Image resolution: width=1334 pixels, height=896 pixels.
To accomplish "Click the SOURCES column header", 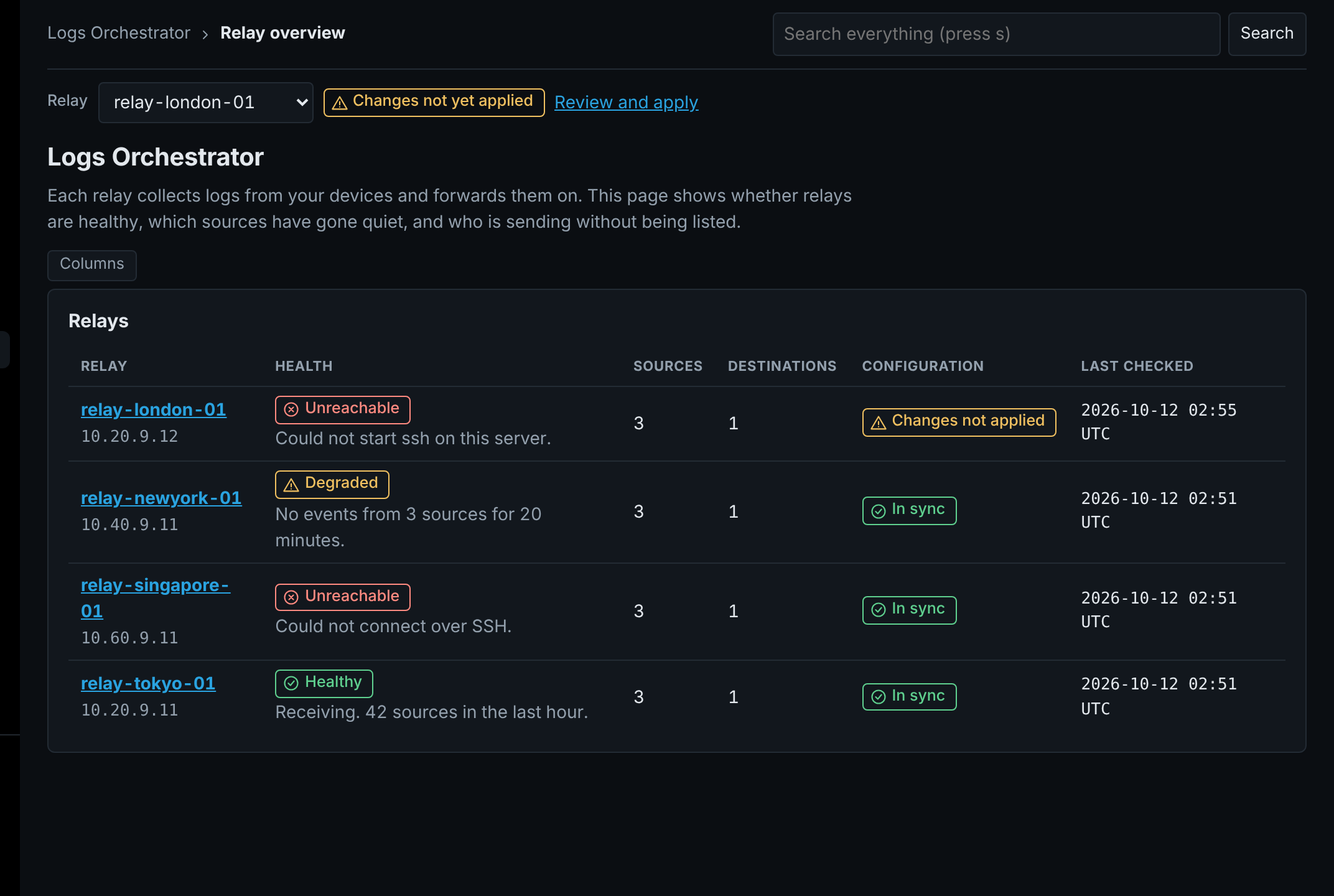I will (x=668, y=366).
